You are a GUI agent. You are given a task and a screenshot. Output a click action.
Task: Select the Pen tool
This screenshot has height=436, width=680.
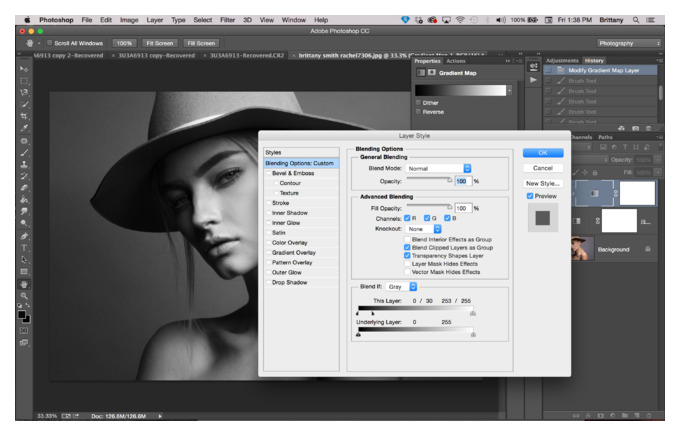point(24,236)
